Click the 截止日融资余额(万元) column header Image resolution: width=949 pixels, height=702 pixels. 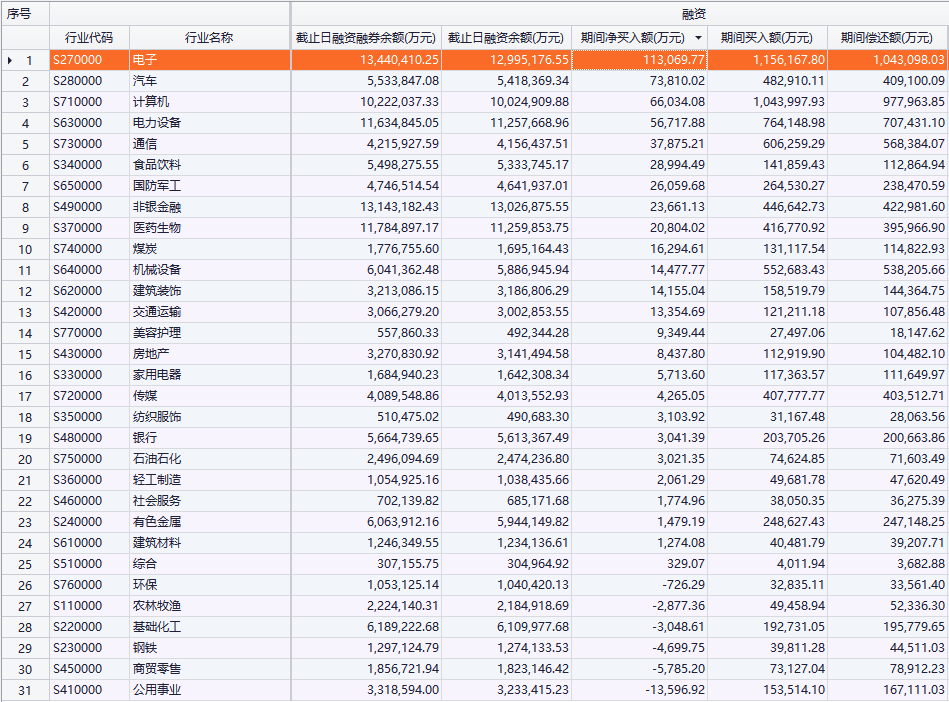click(506, 38)
